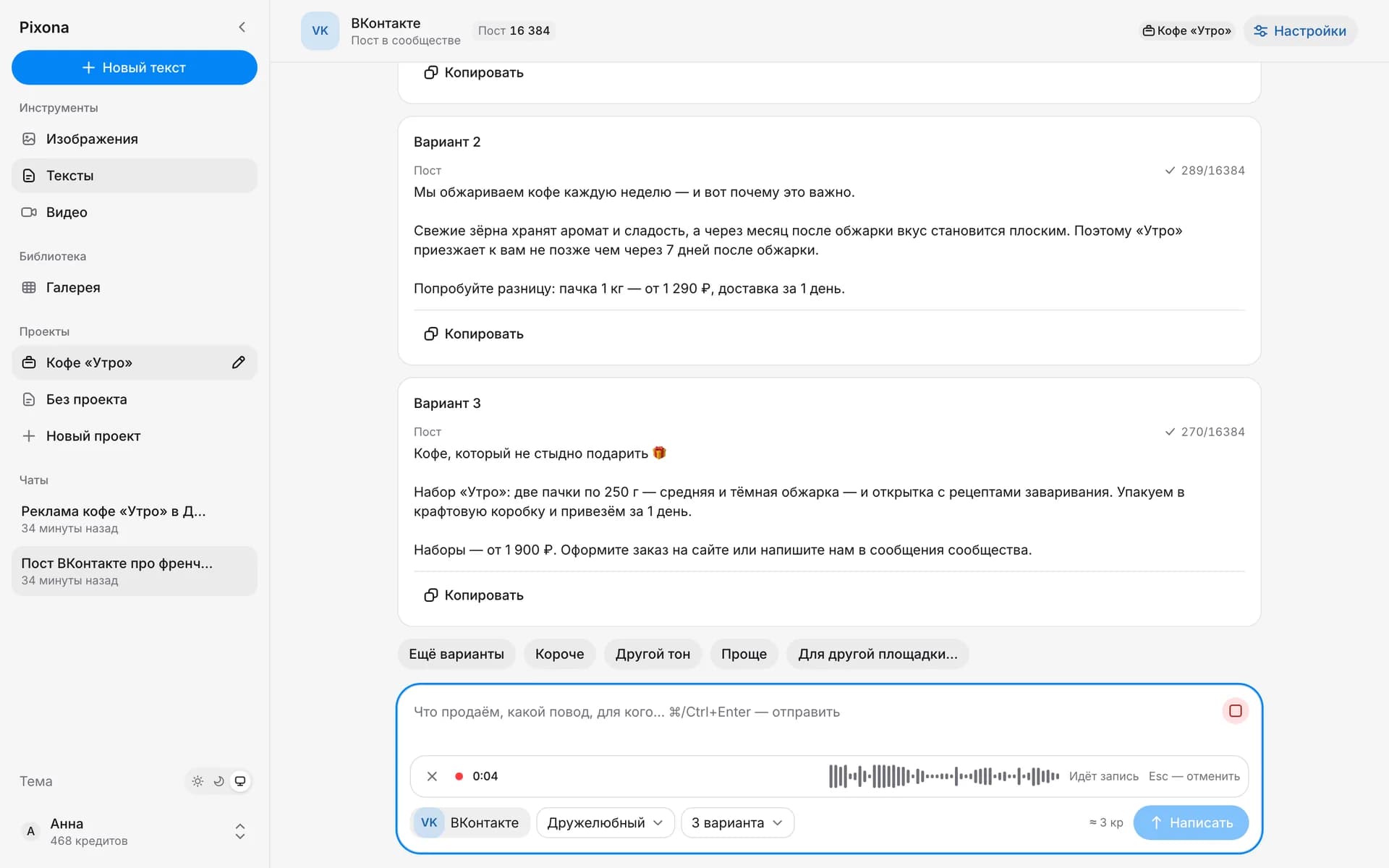Click the 270/16384 character counter

click(1205, 432)
